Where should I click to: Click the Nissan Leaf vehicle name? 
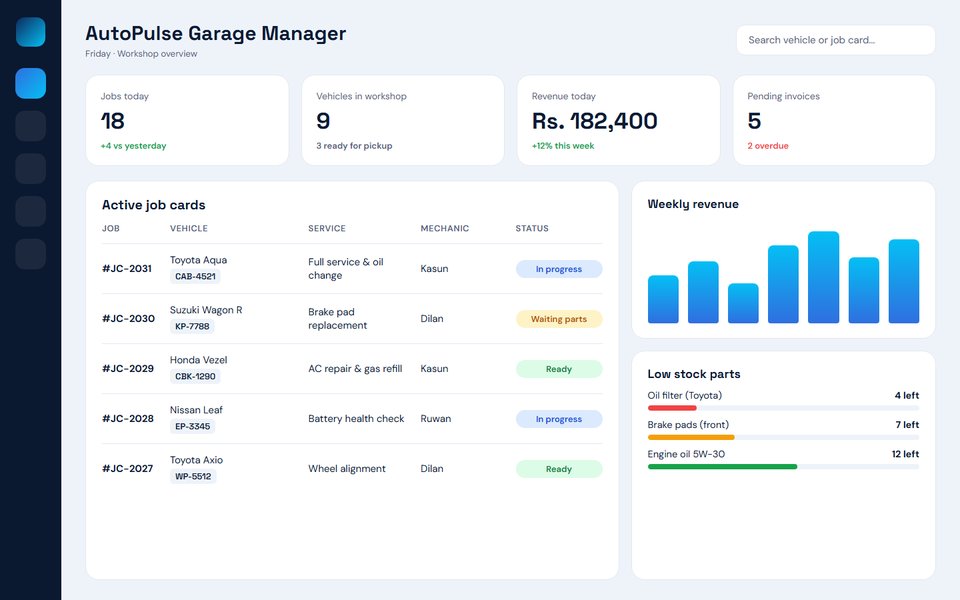click(196, 410)
